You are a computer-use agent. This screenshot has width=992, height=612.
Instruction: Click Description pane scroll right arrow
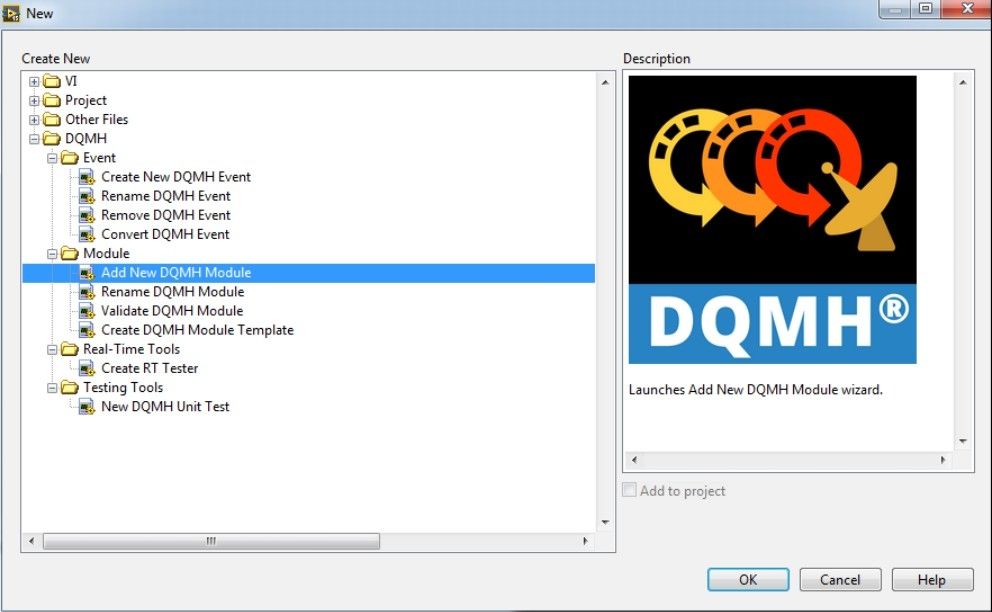pyautogui.click(x=943, y=460)
